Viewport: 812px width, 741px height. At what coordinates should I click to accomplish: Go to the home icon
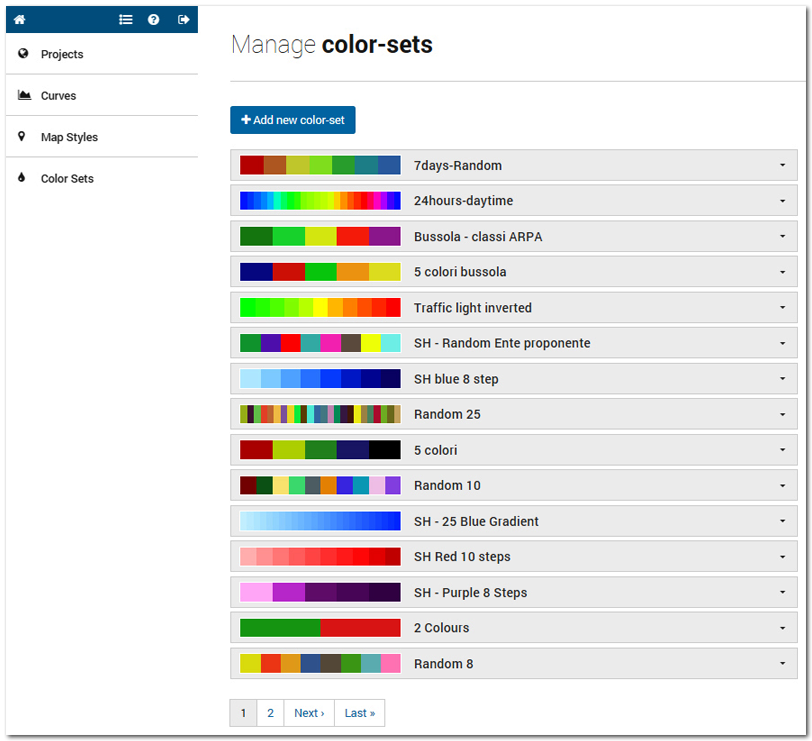click(20, 20)
